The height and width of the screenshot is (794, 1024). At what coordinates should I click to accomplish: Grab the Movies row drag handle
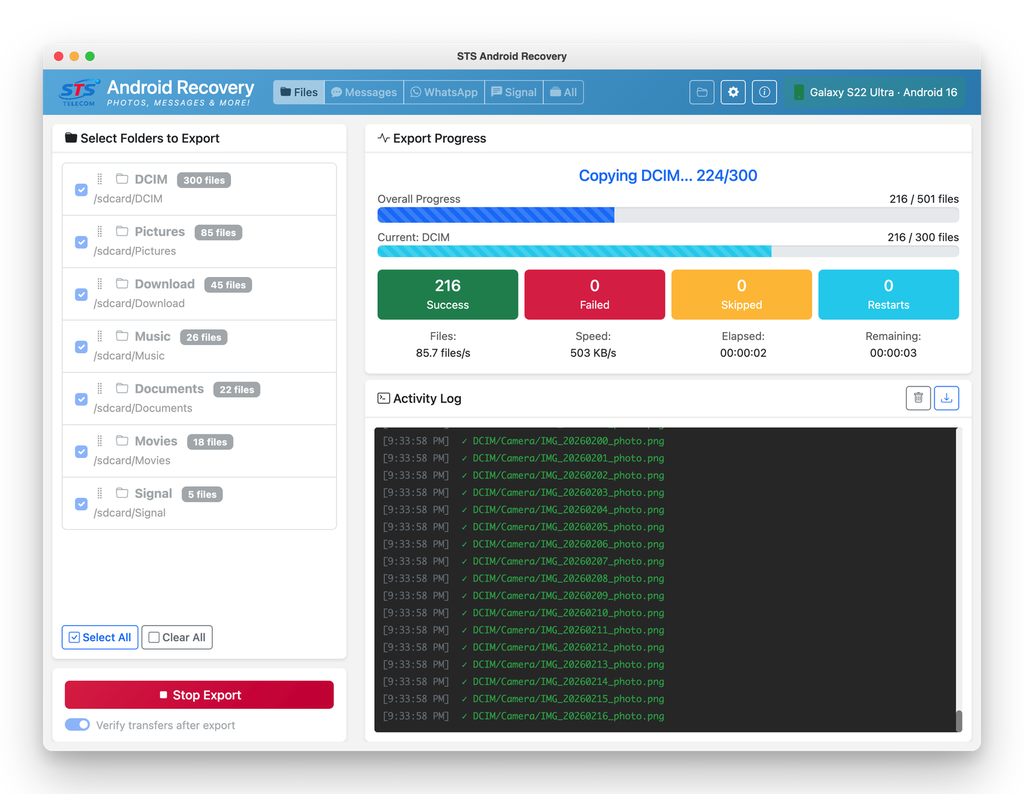click(x=100, y=441)
